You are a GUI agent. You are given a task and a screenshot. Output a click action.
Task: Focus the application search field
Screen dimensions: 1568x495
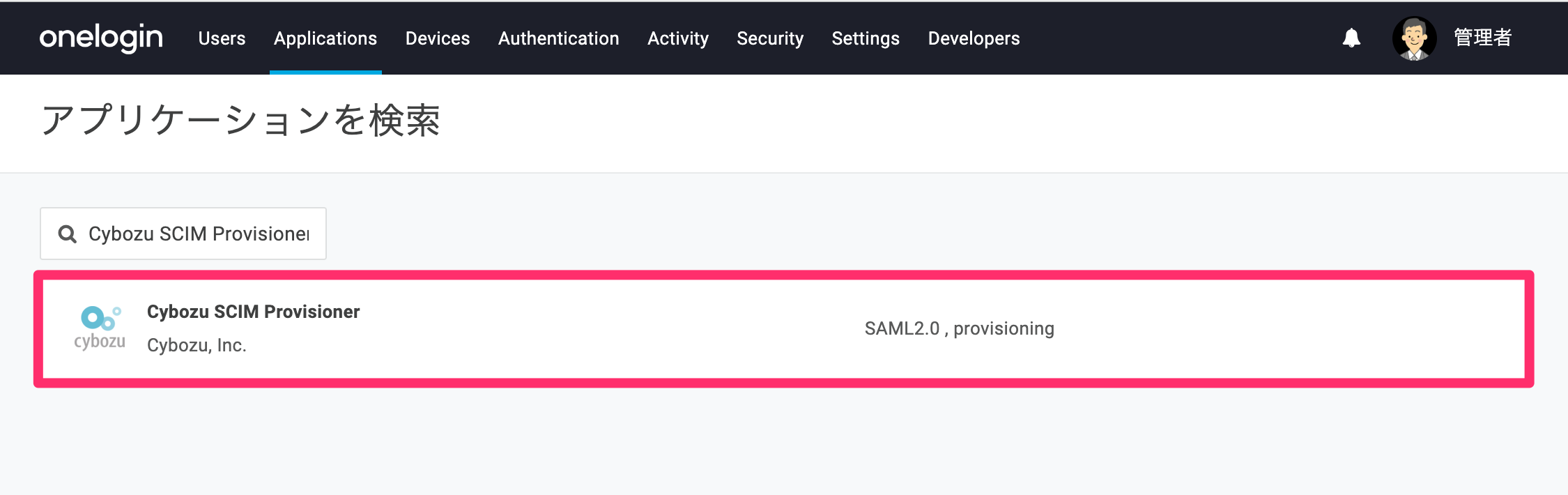tap(183, 234)
